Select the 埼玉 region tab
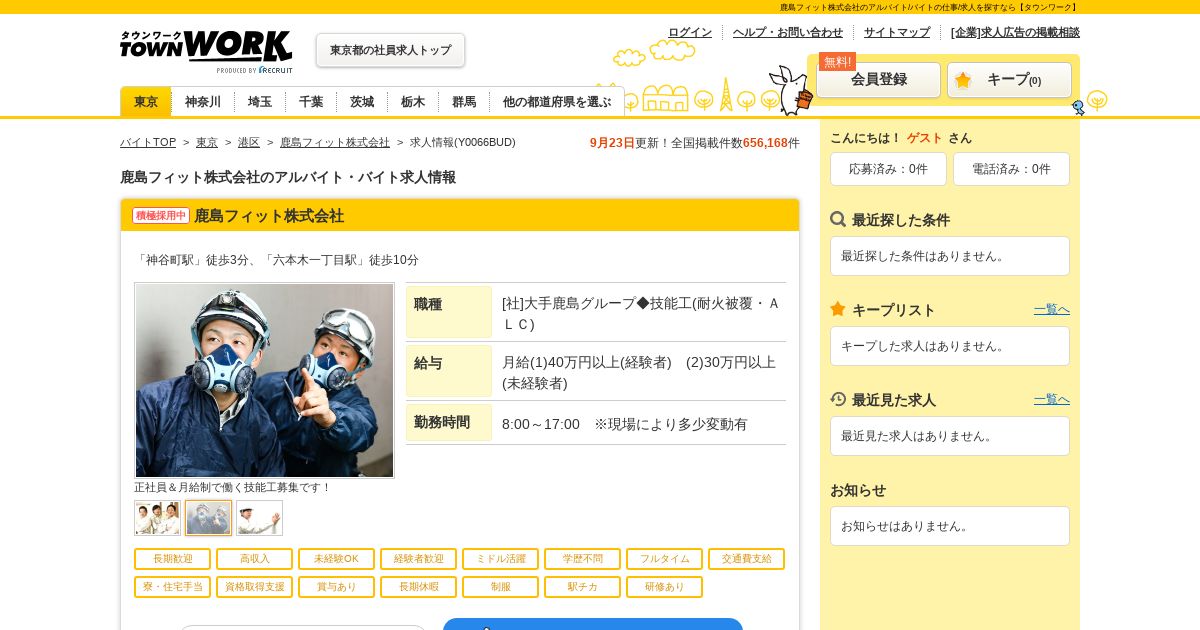1200x630 pixels. click(x=260, y=101)
